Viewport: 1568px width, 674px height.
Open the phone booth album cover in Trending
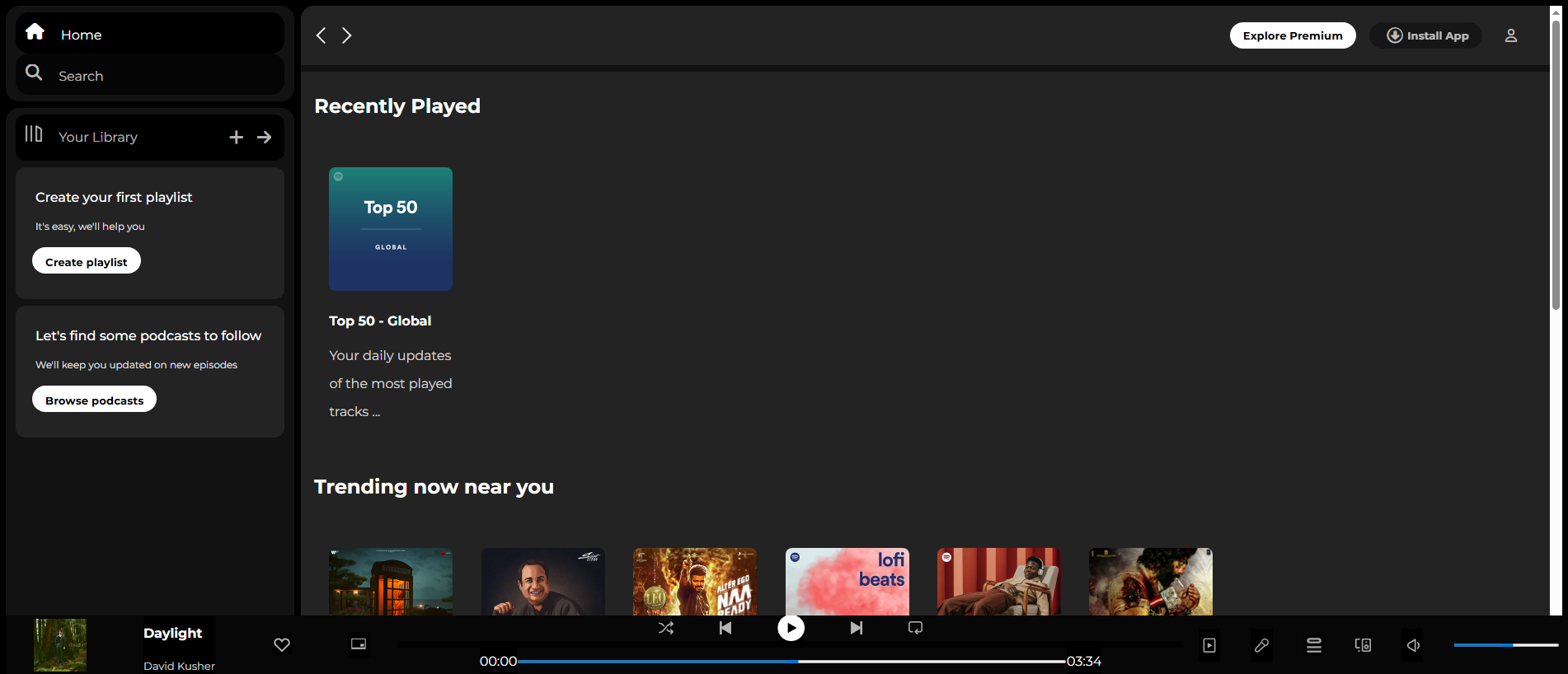(x=391, y=582)
